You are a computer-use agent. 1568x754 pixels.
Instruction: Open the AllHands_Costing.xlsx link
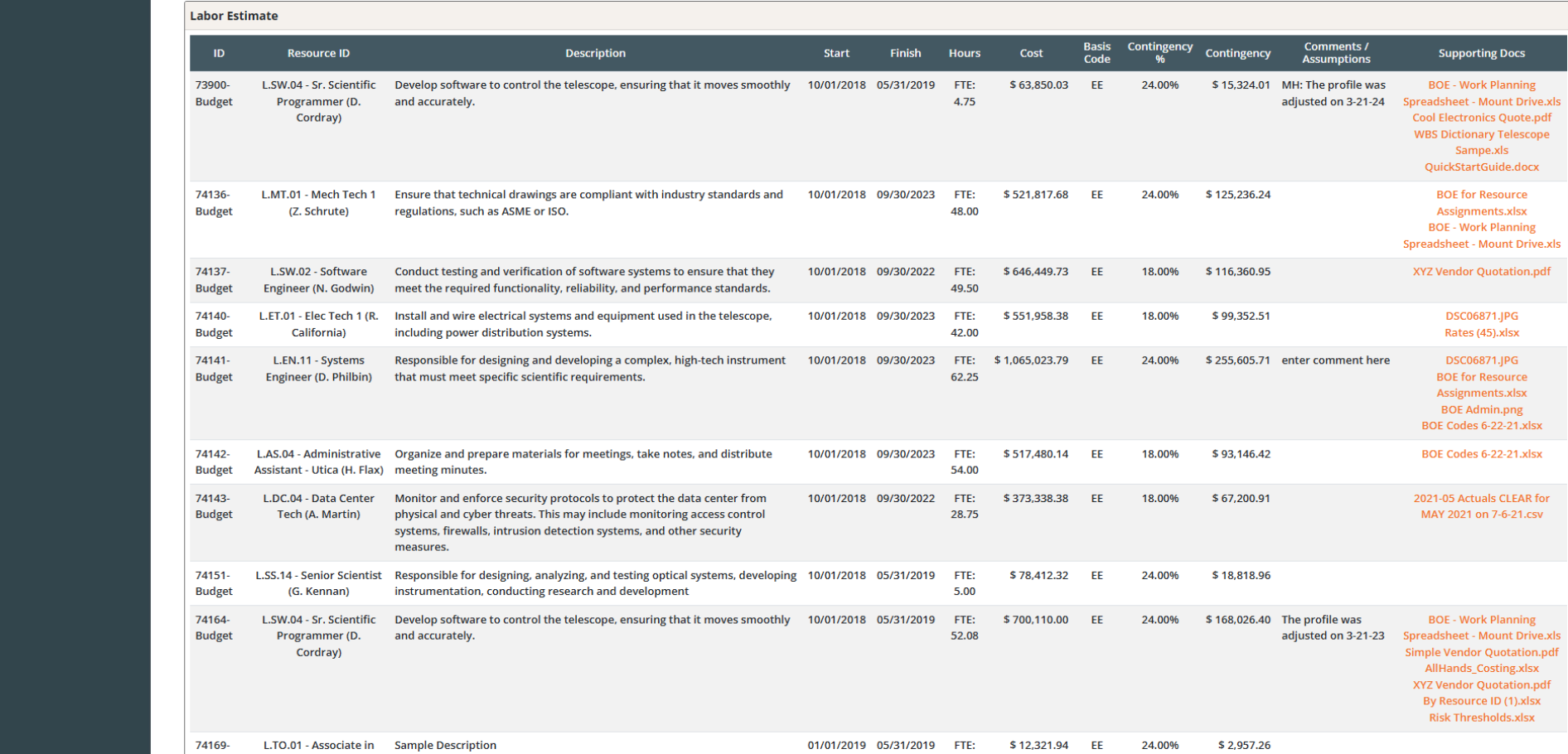point(1481,668)
